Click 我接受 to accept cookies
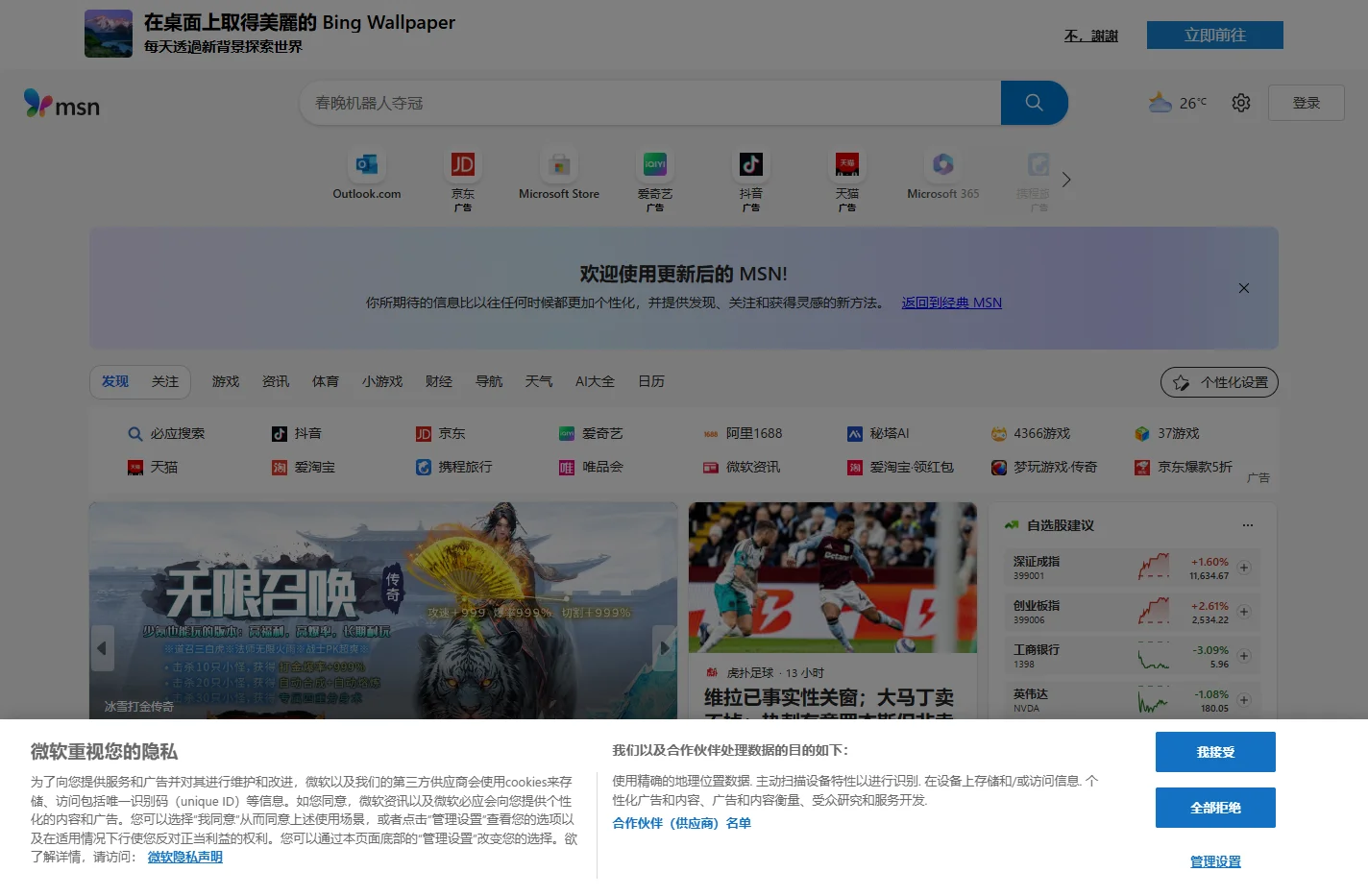 coord(1215,752)
